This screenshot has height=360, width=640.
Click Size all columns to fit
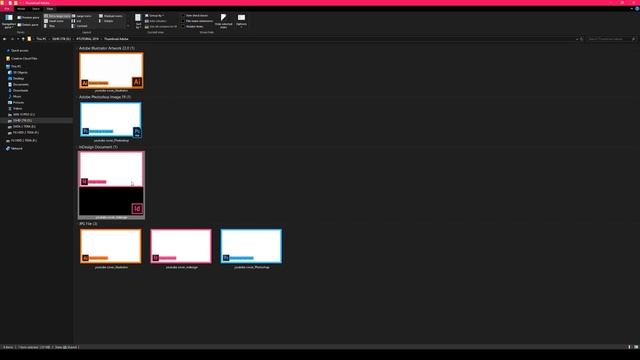161,27
